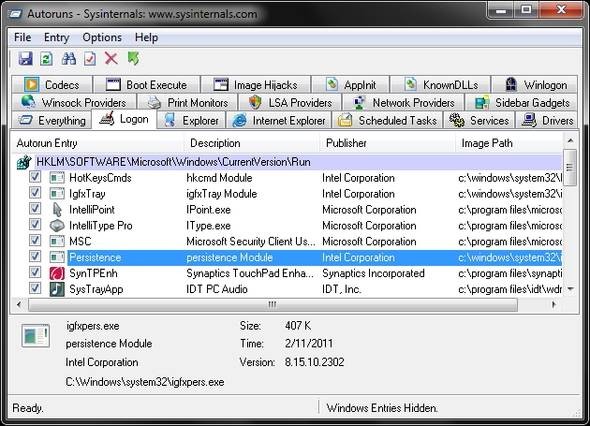Click the igfxpers.exe icon in details pane
Viewport: 590px width, 426px height.
35,336
